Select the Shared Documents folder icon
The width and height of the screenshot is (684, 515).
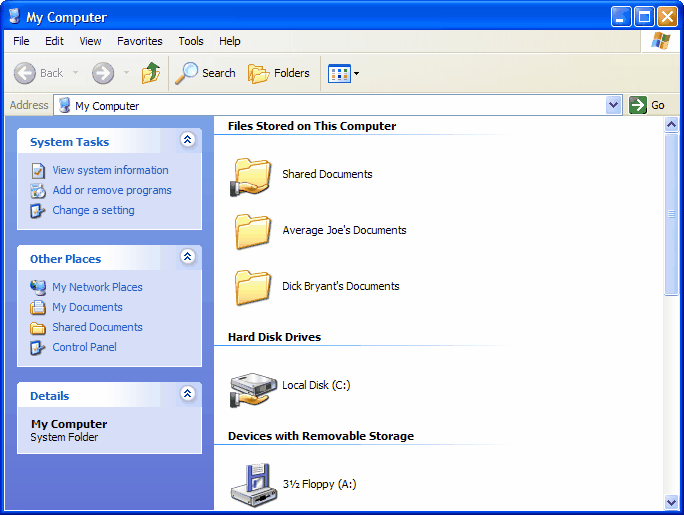pyautogui.click(x=251, y=177)
